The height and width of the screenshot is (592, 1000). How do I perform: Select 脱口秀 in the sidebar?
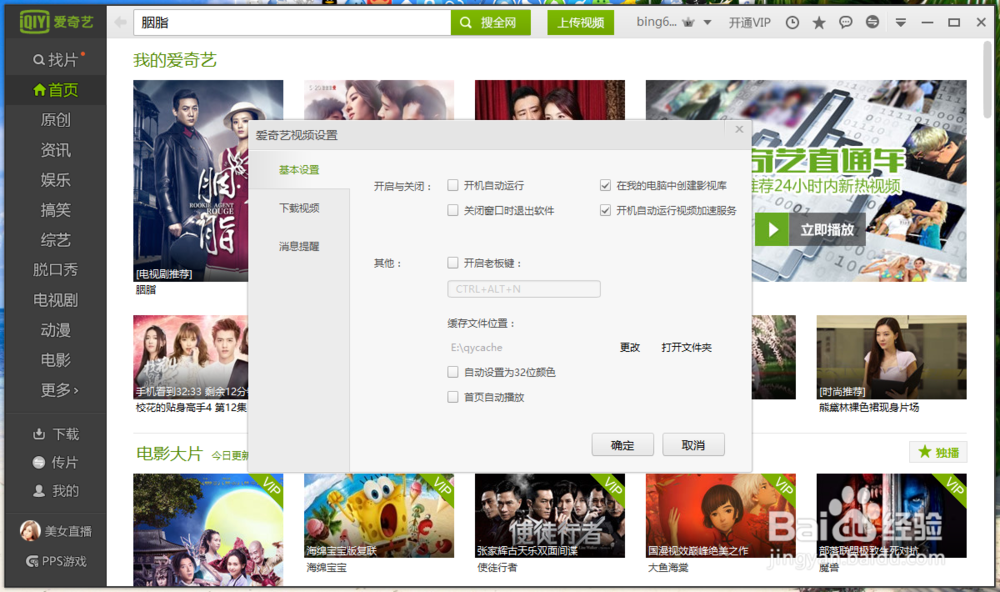coord(55,270)
